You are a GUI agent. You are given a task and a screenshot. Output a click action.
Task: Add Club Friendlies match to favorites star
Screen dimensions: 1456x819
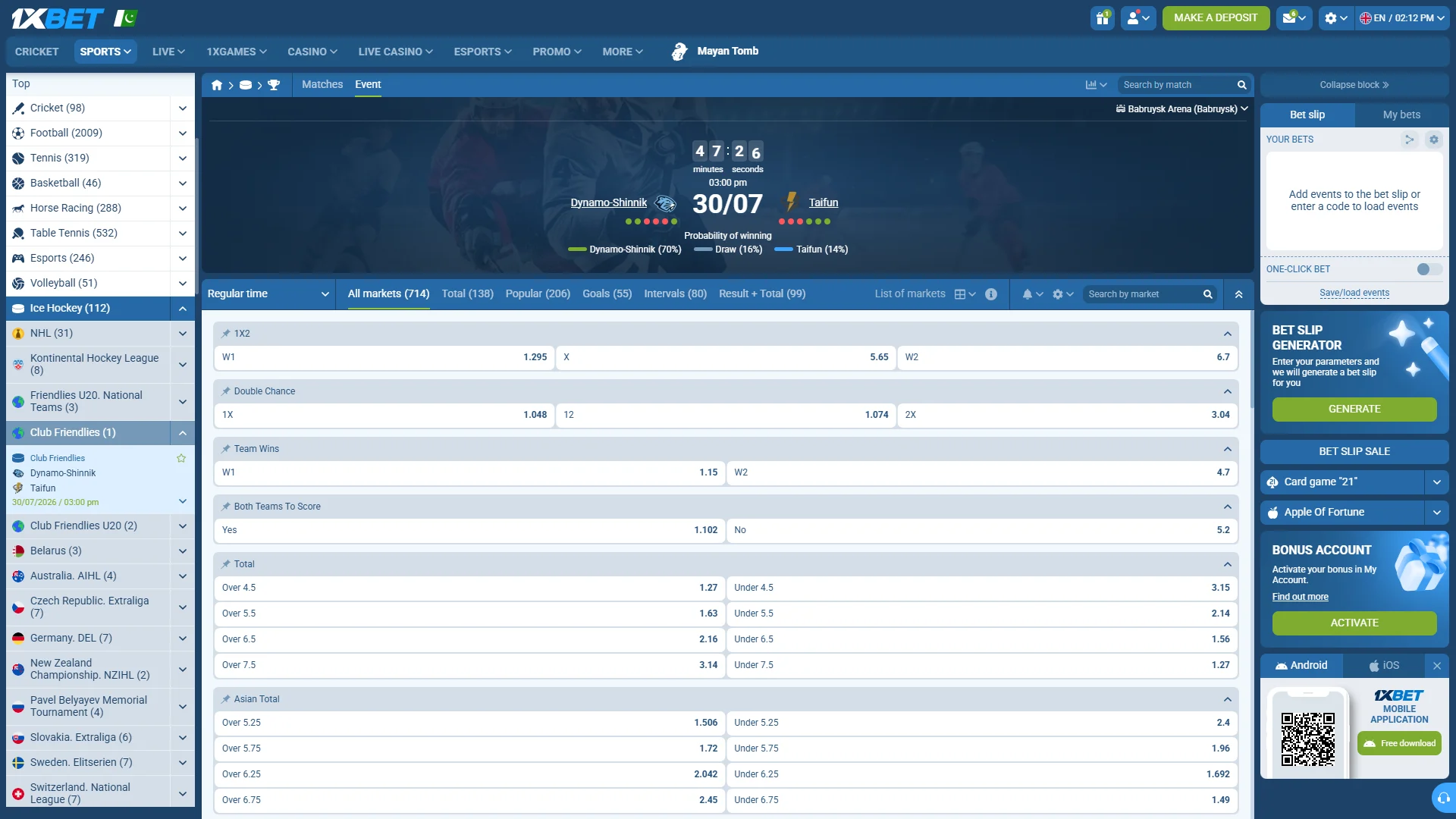181,458
